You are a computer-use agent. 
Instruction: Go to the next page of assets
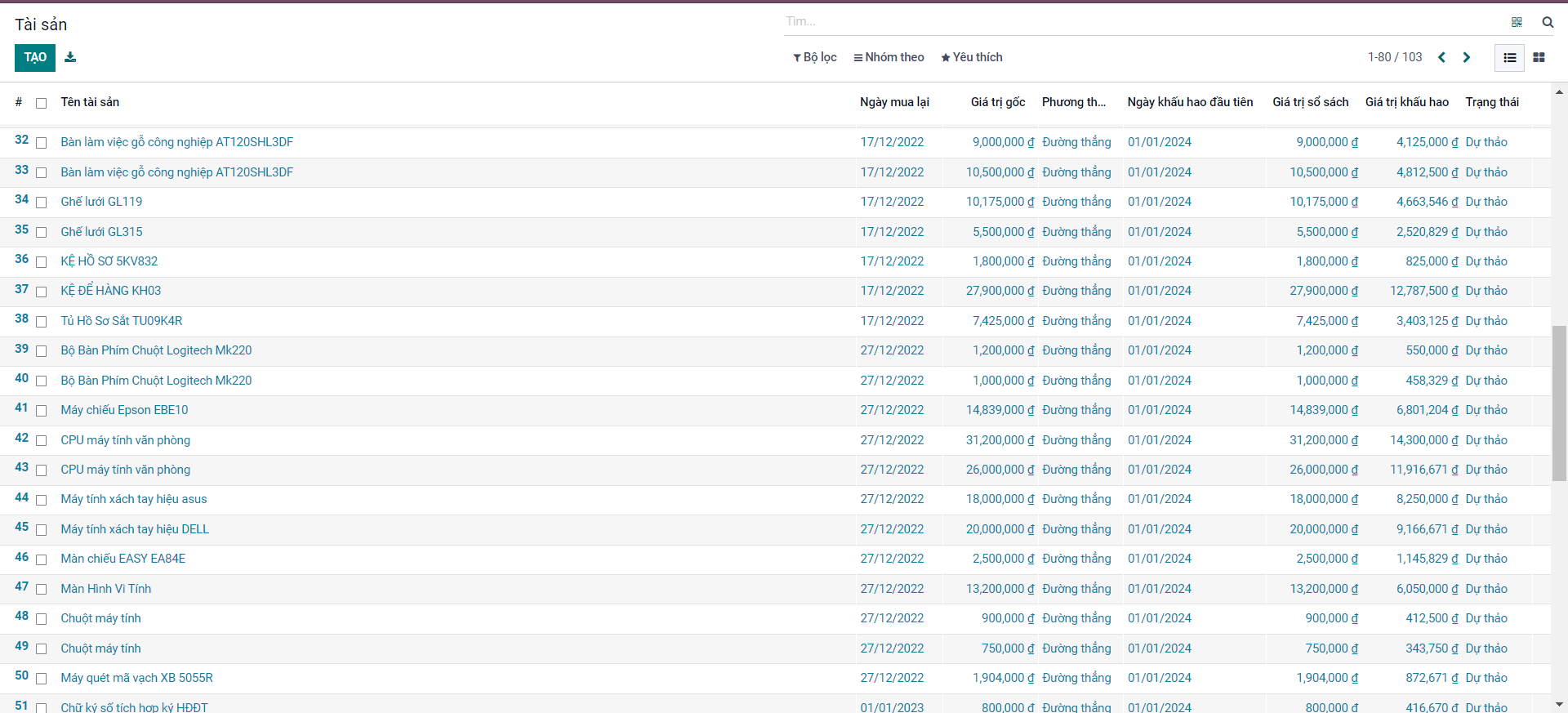[1467, 57]
